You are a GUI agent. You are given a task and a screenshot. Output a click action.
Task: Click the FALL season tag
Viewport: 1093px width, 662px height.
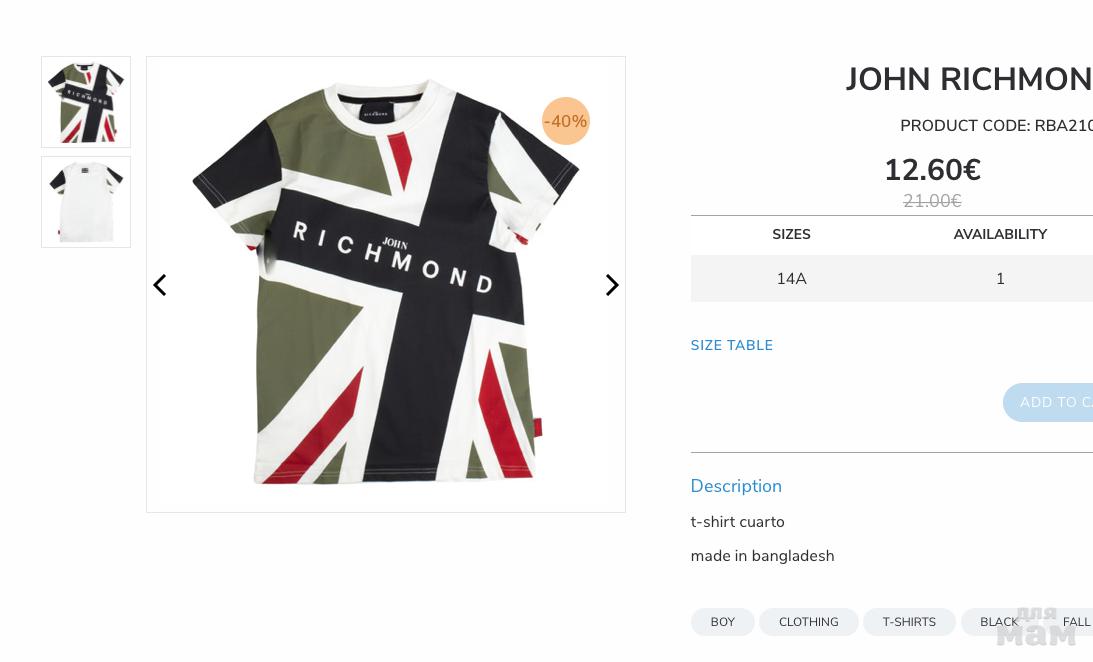1076,622
